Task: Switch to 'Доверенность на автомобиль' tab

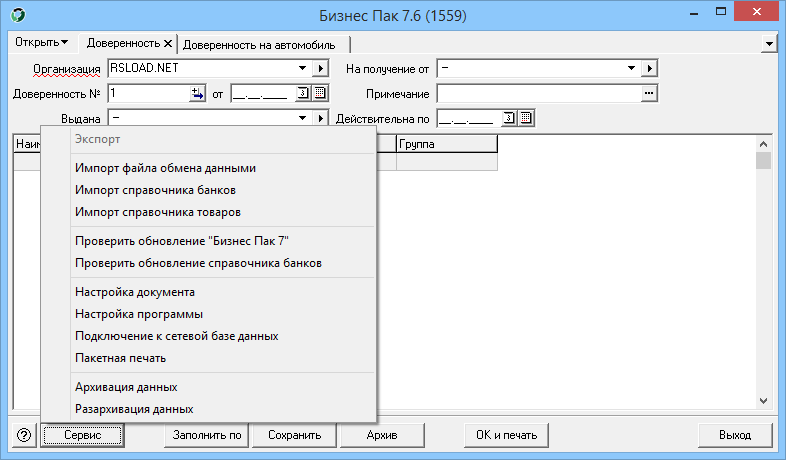Action: 265,44
